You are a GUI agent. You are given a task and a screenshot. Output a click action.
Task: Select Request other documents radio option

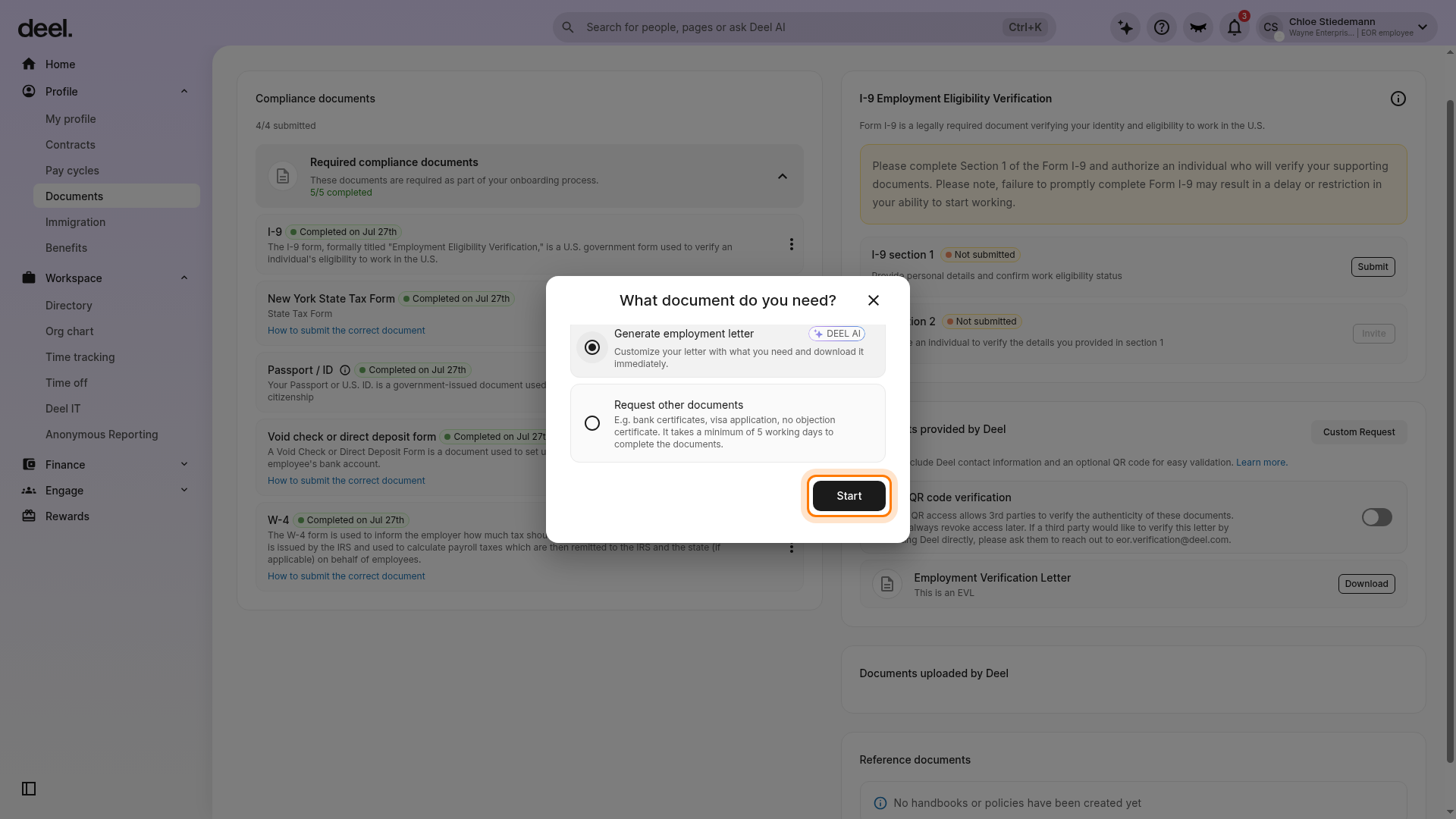click(592, 423)
